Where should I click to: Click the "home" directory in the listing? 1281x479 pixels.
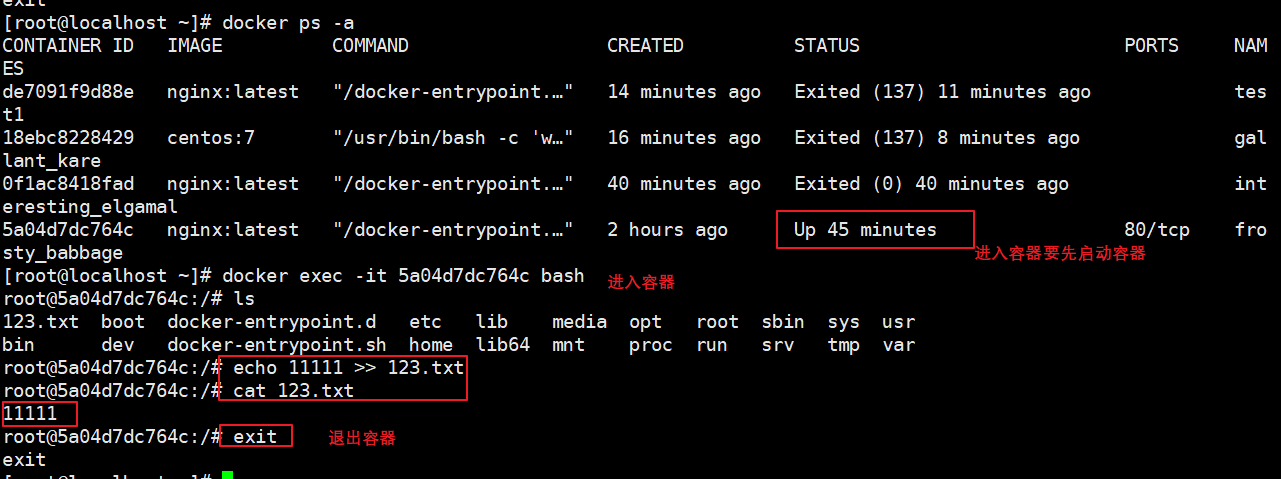pyautogui.click(x=431, y=344)
